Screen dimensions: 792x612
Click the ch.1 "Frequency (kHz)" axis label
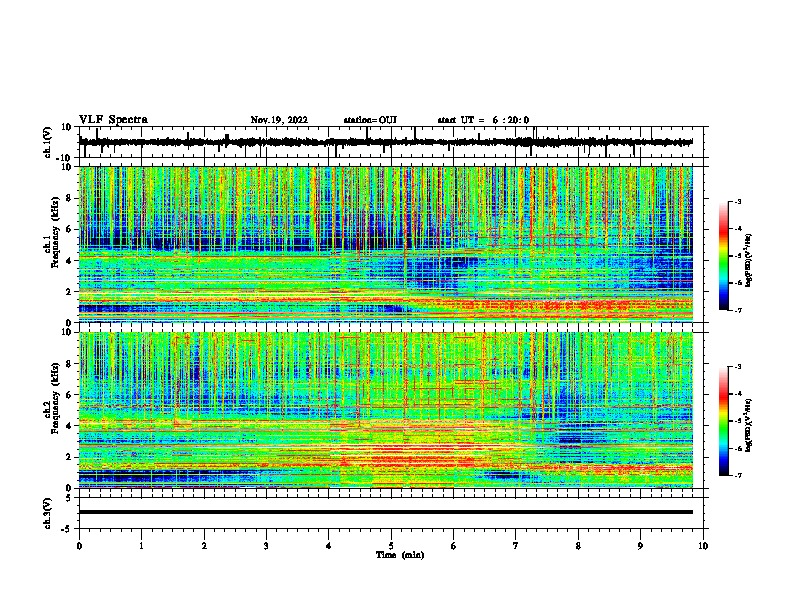point(55,232)
